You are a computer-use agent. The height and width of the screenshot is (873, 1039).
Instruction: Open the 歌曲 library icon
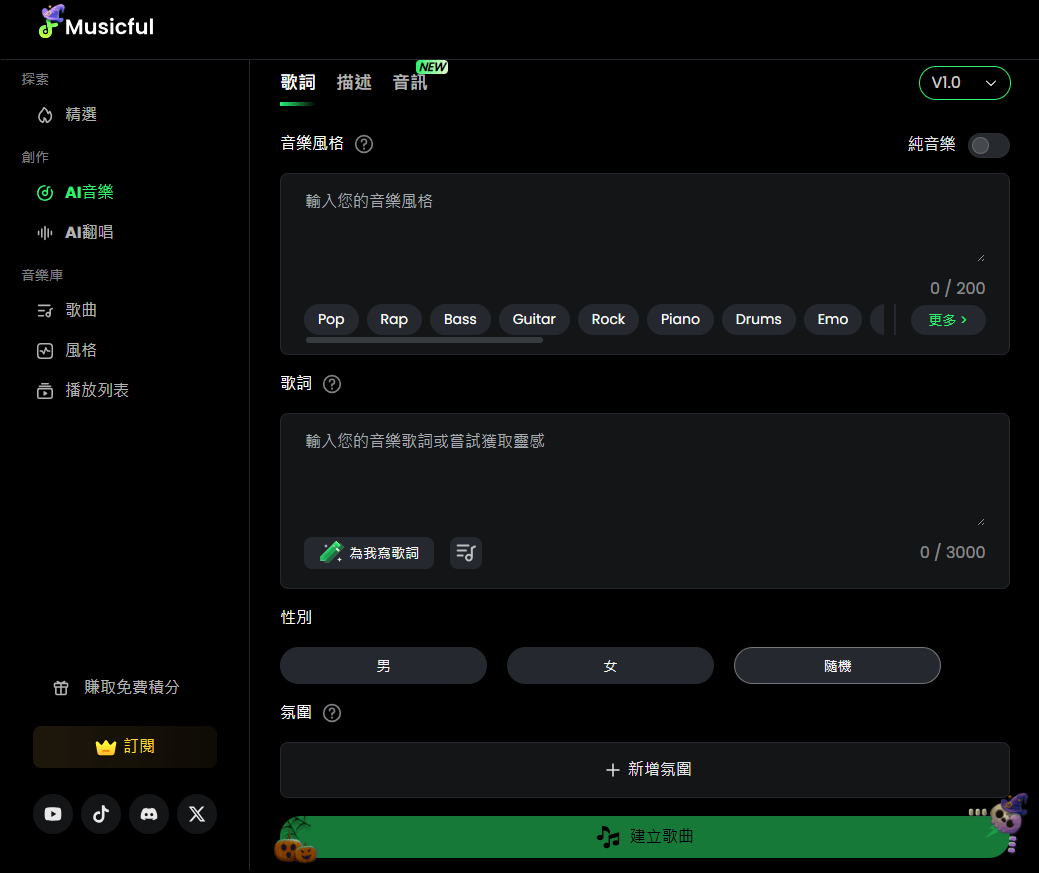coord(44,310)
